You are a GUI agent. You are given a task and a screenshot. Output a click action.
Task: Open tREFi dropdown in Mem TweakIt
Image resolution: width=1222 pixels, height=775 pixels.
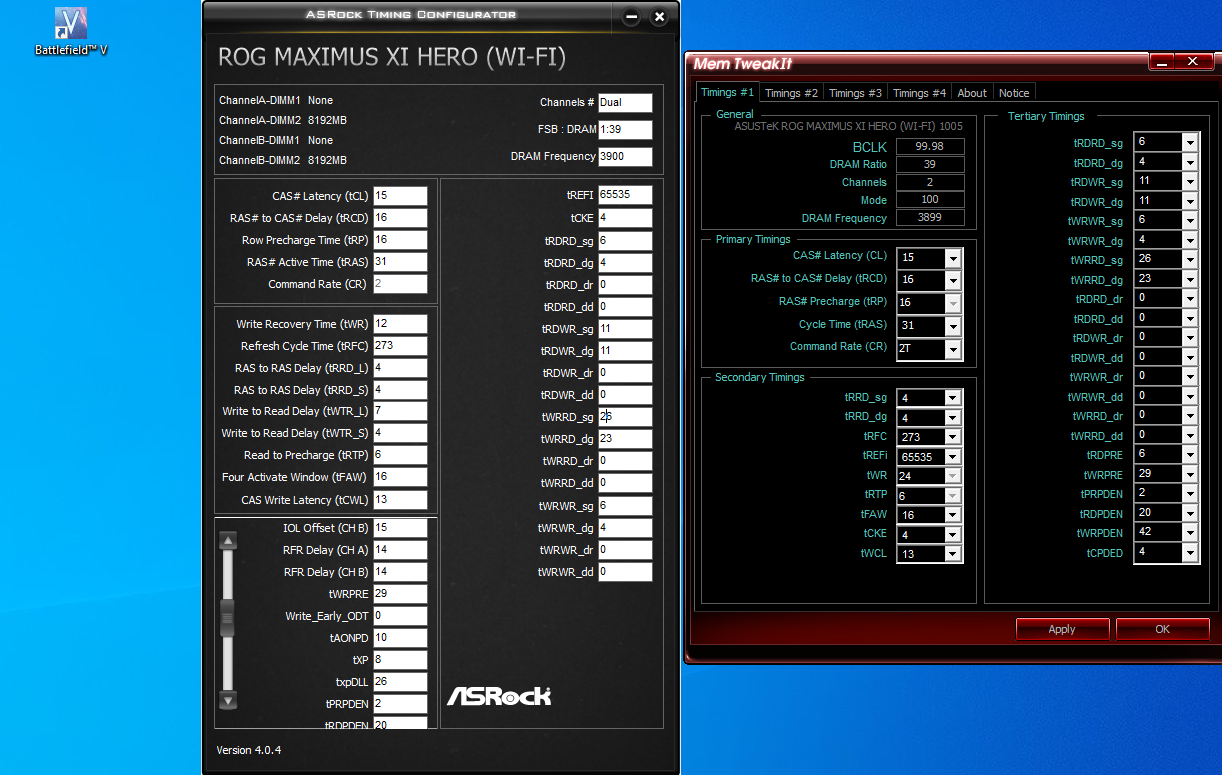(x=953, y=457)
